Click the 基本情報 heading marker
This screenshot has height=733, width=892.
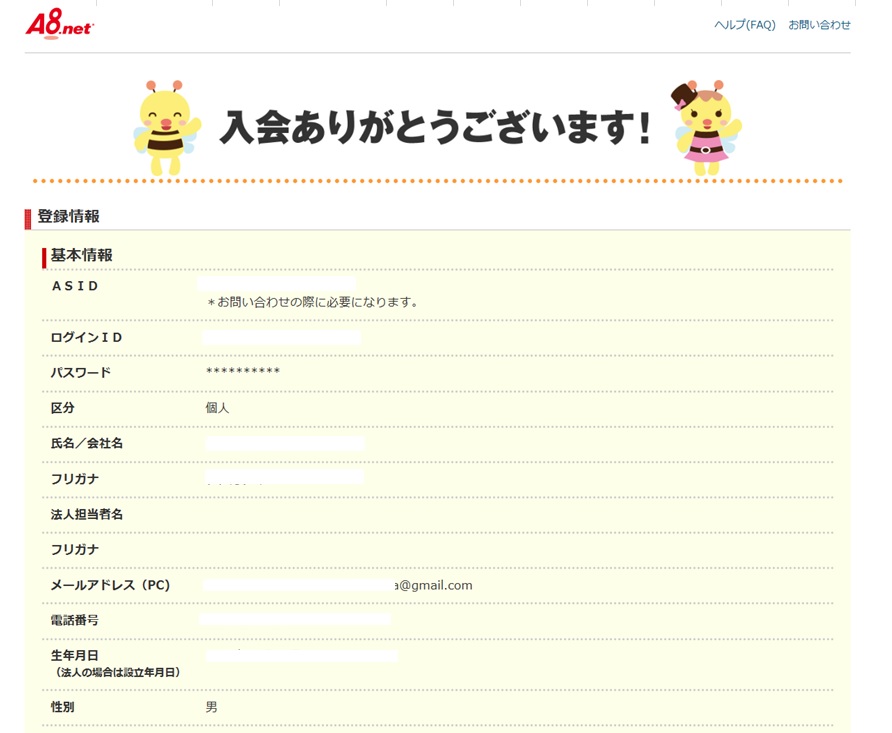pos(42,255)
